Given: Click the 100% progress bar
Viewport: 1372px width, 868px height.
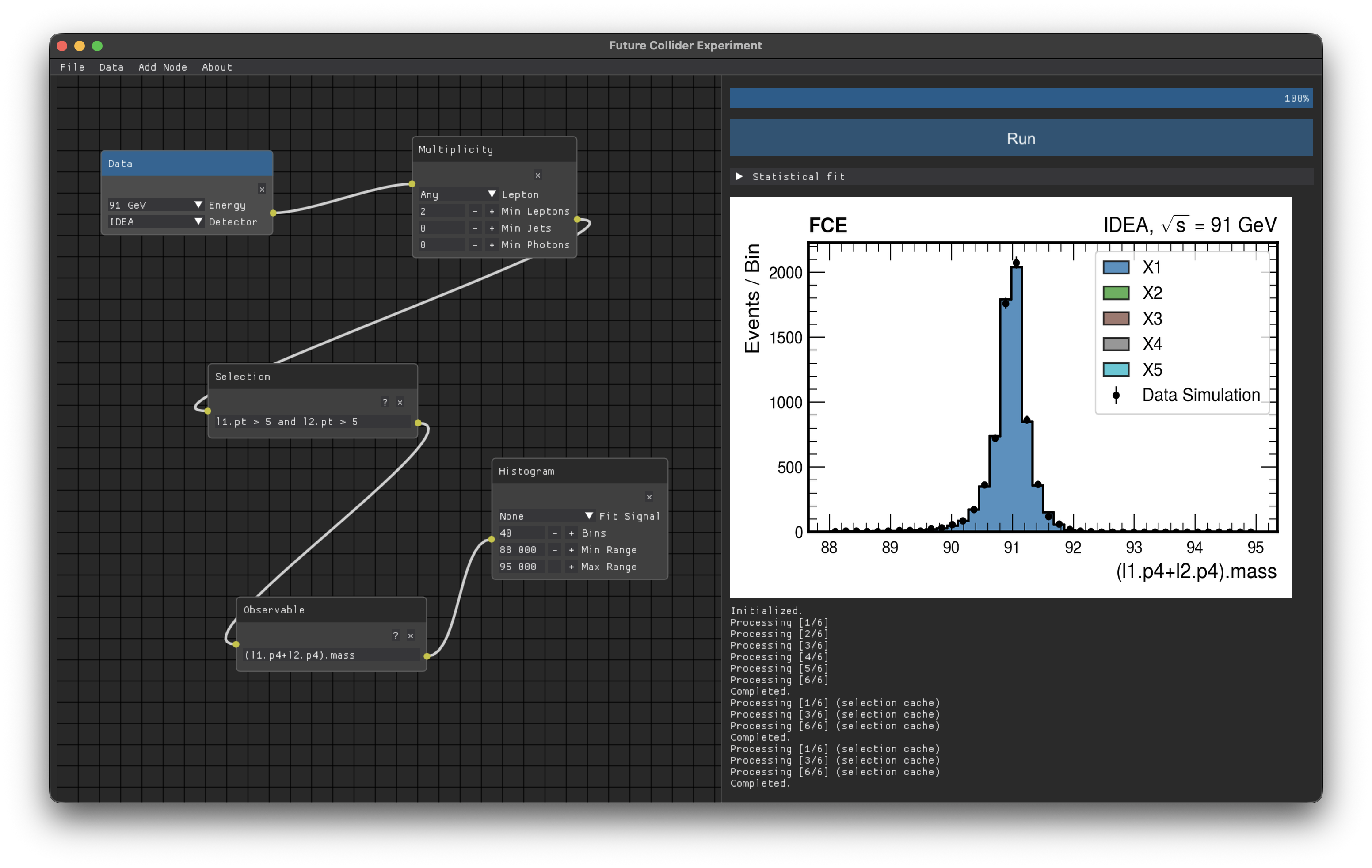Looking at the screenshot, I should pyautogui.click(x=1021, y=98).
